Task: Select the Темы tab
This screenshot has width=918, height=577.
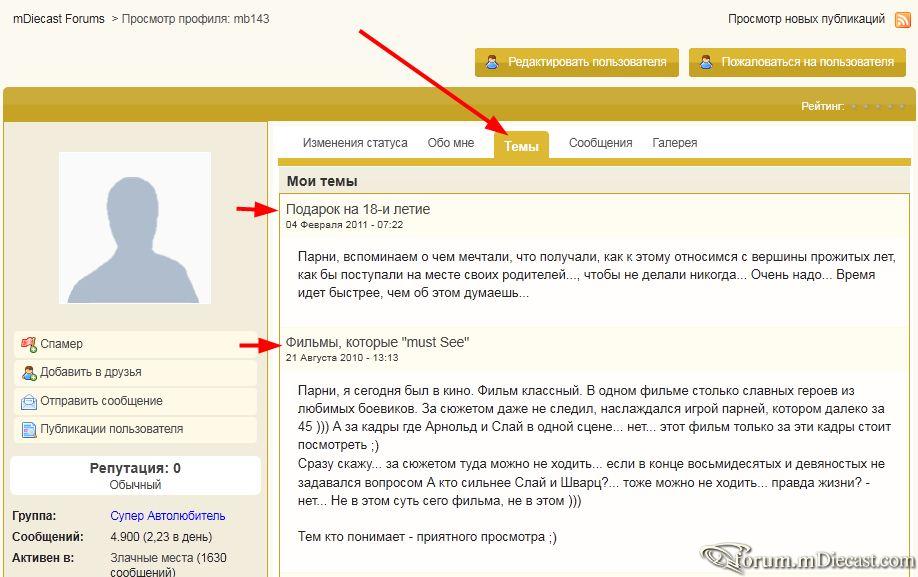Action: [x=521, y=146]
